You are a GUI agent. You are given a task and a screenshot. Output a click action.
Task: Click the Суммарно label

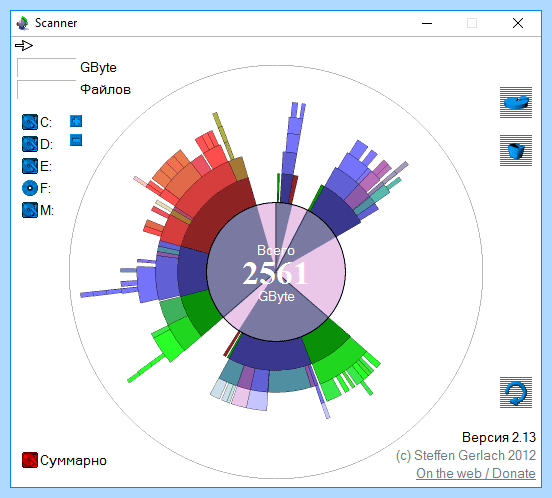(73, 460)
